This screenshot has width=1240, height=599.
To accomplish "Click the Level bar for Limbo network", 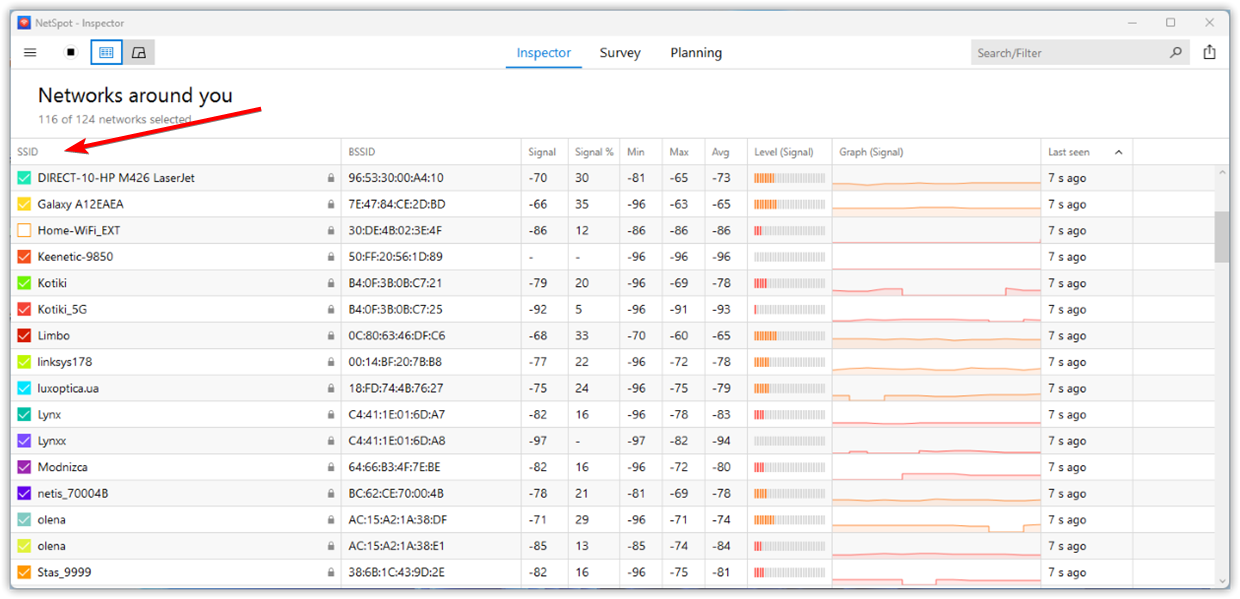I will tap(789, 336).
